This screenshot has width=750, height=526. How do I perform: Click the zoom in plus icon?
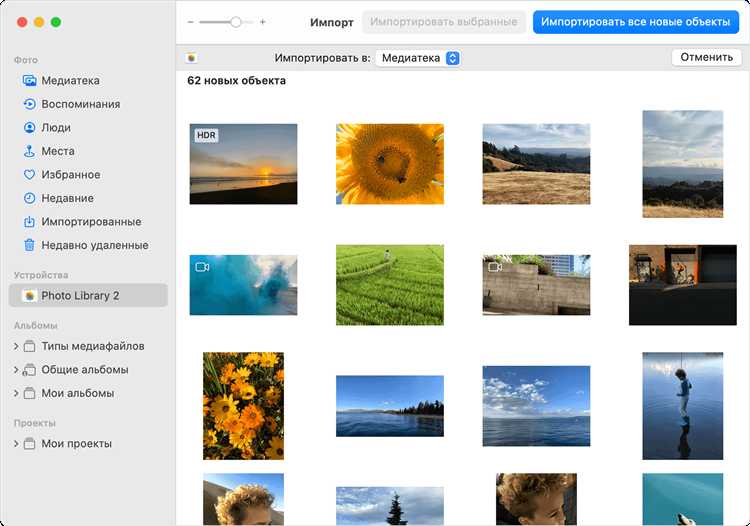263,22
